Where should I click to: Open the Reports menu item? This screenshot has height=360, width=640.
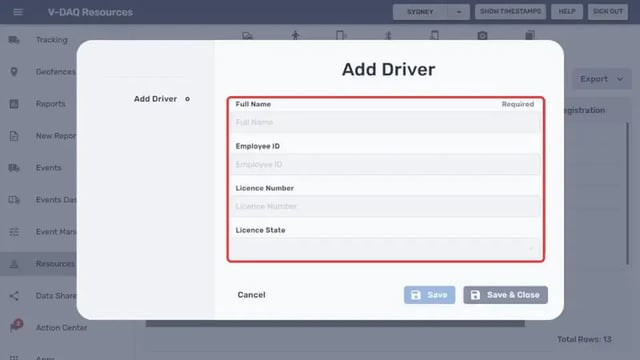pos(51,104)
